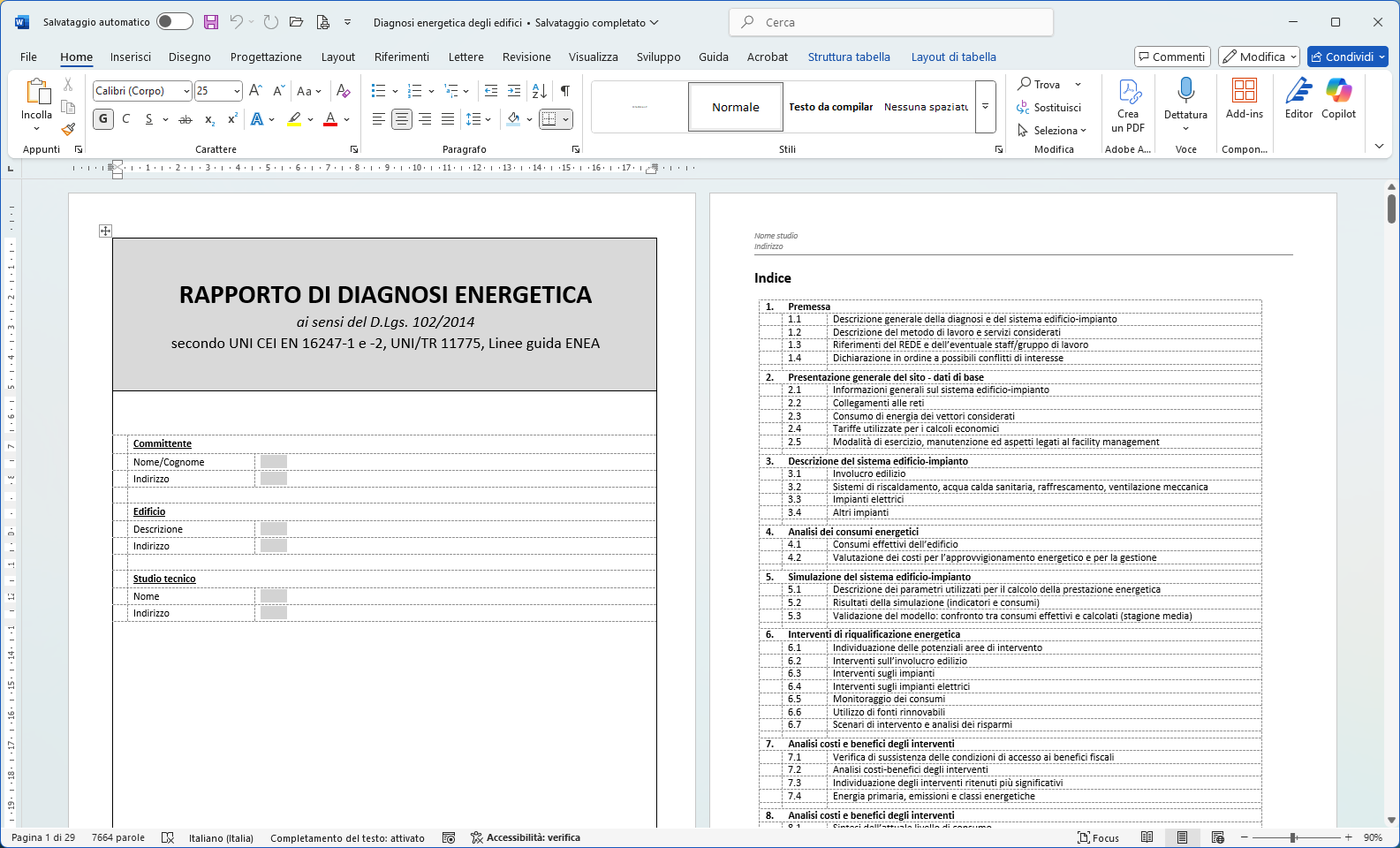This screenshot has height=848, width=1400.
Task: Click the spelling check icon in status bar
Action: click(168, 837)
